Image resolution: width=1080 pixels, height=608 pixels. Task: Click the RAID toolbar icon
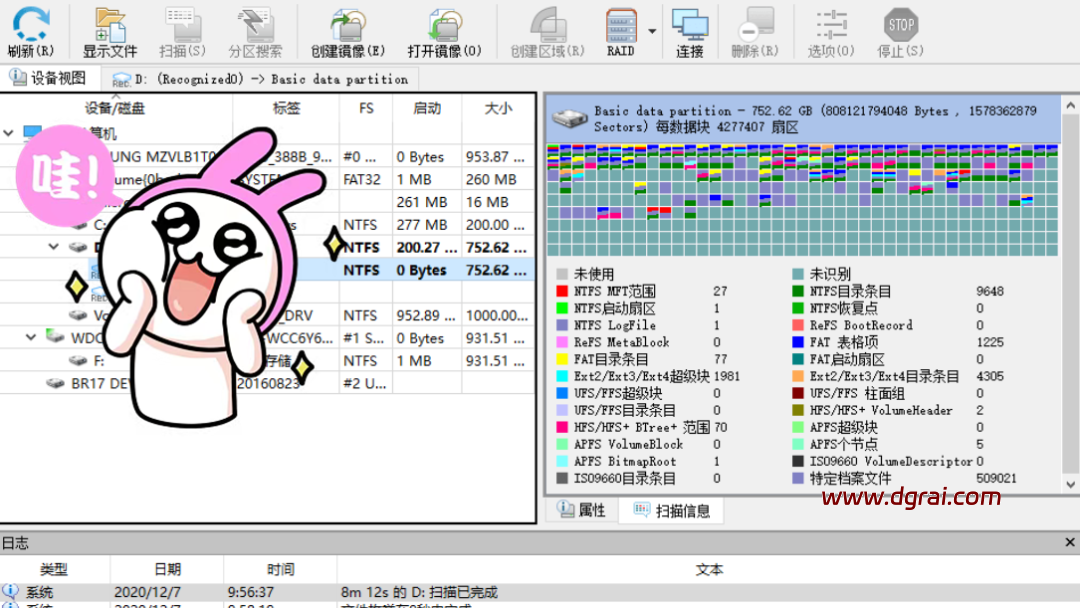pyautogui.click(x=621, y=25)
